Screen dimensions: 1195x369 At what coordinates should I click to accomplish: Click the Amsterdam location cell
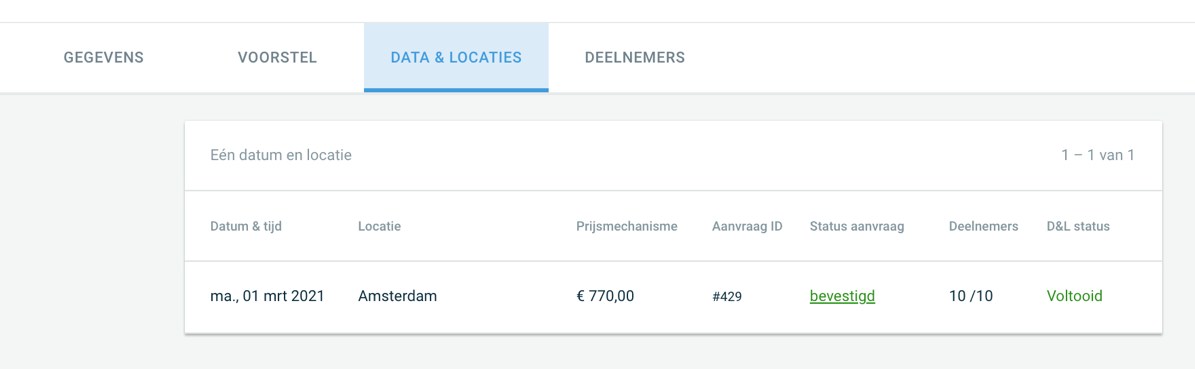coord(398,297)
